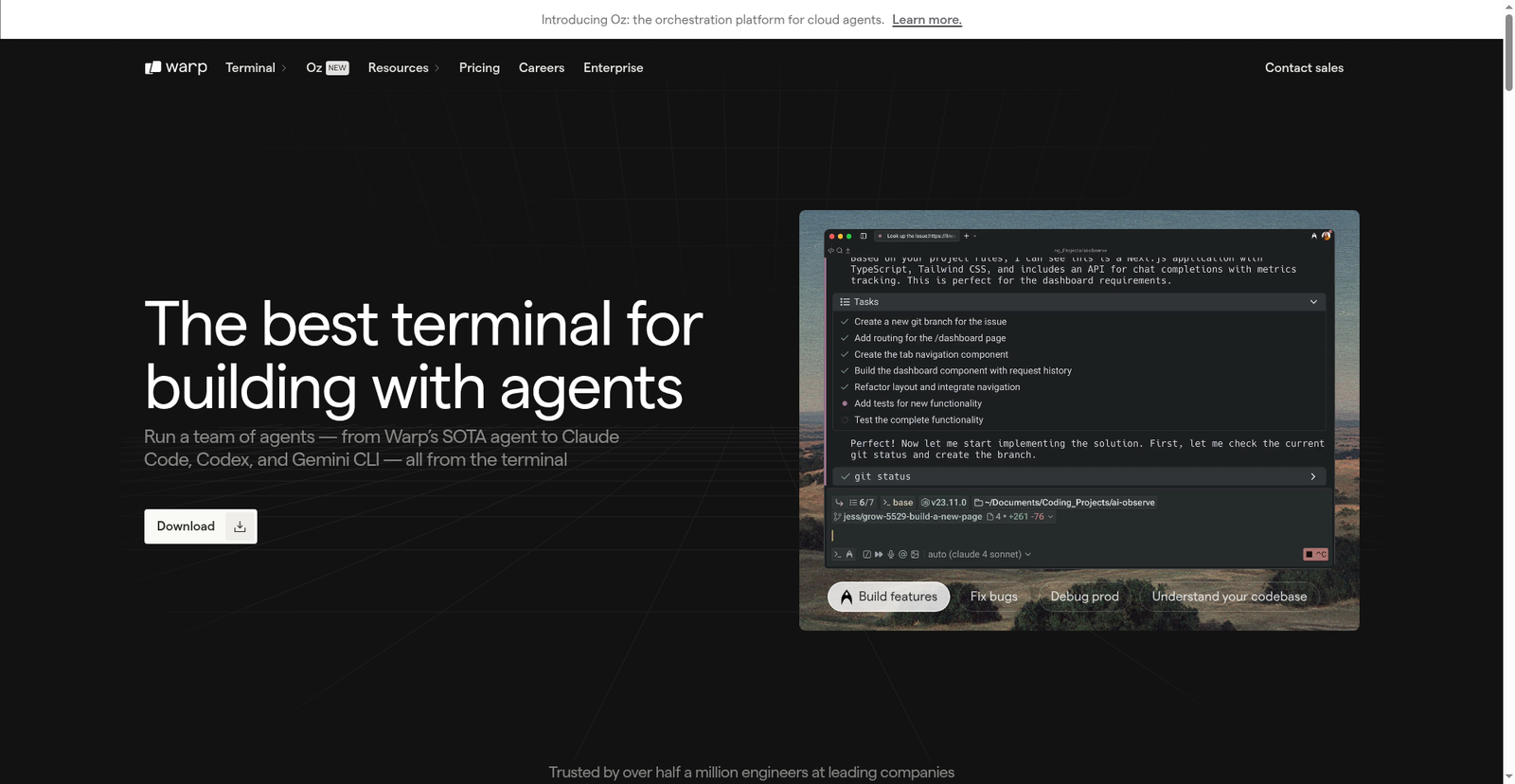Click the Warp logo in the navbar

(x=176, y=67)
